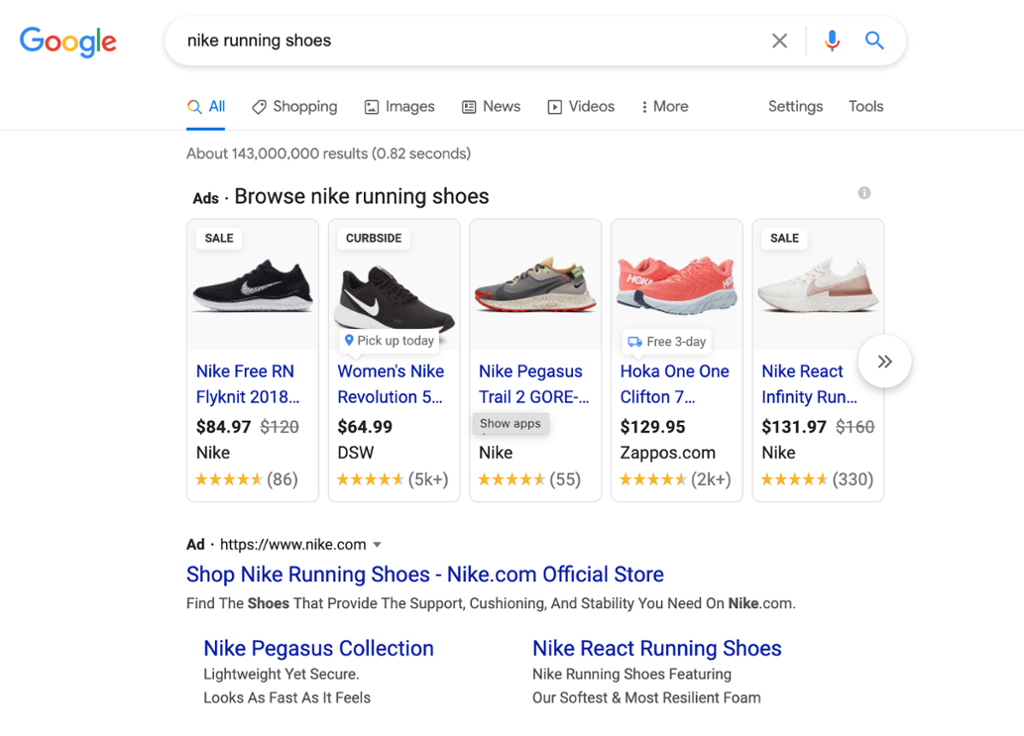
Task: Click the $64.99 price
Action: [x=364, y=427]
